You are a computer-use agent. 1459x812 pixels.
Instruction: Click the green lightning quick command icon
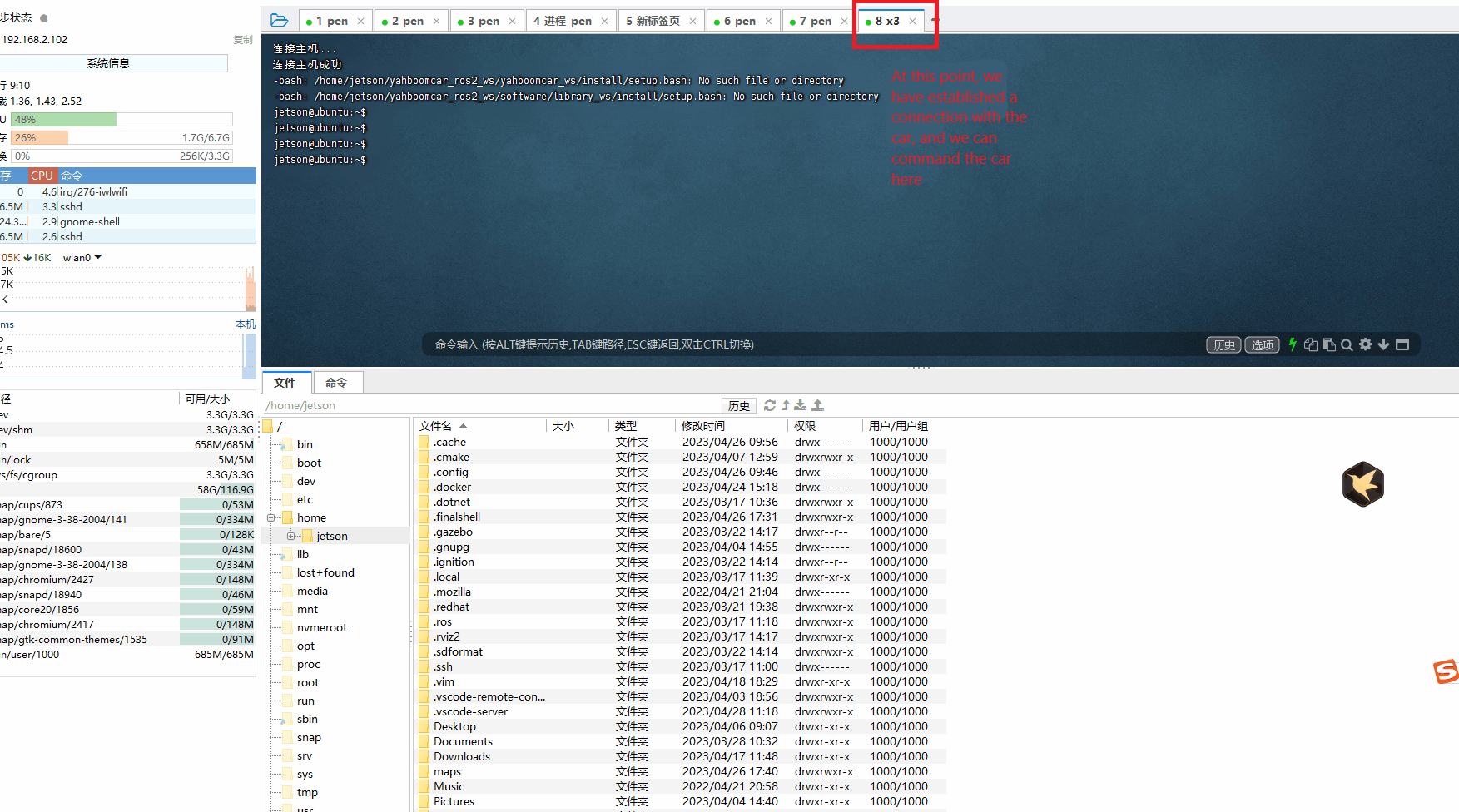(1292, 344)
